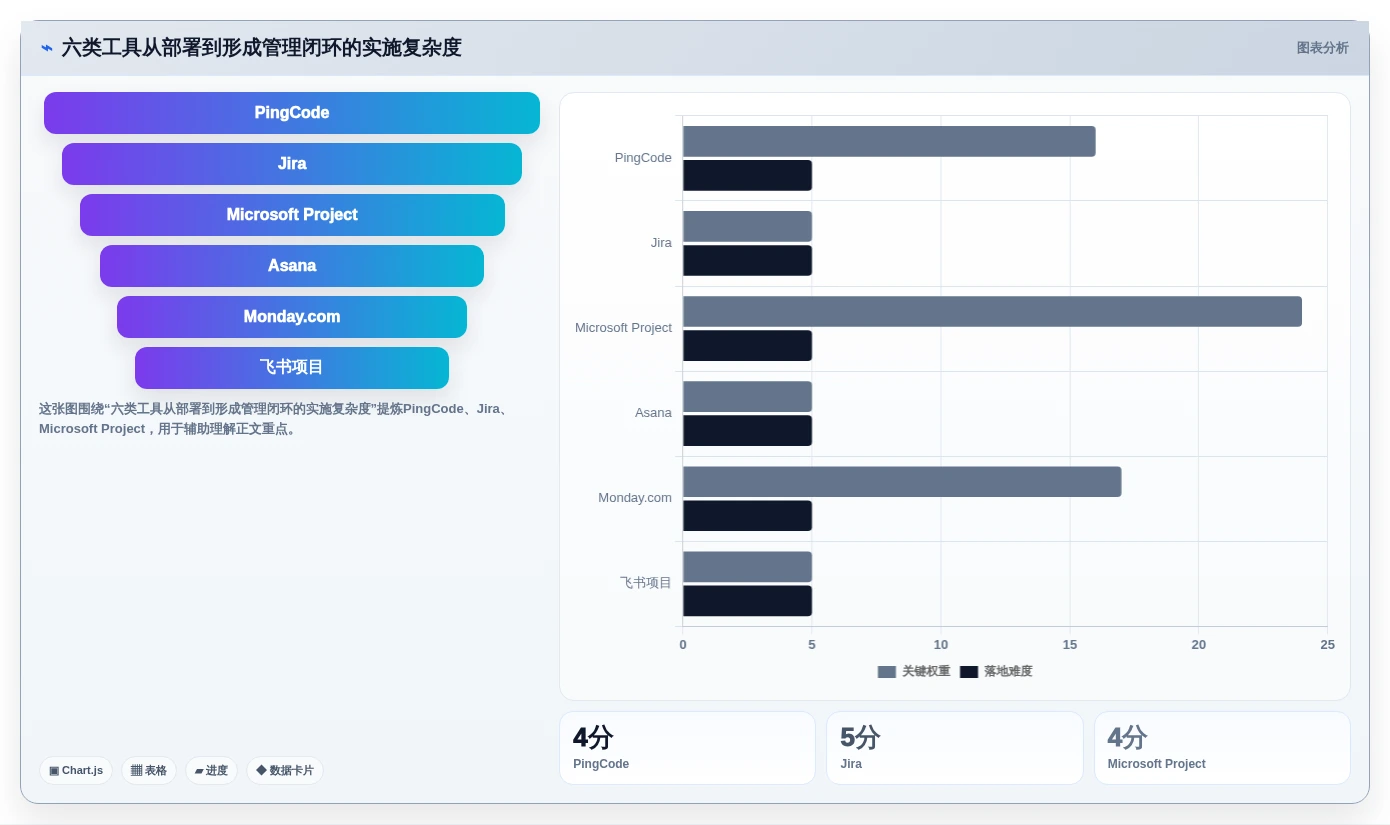Click the 数据卡片 tag chip
Screen dimensions: 1390x825
(x=285, y=771)
